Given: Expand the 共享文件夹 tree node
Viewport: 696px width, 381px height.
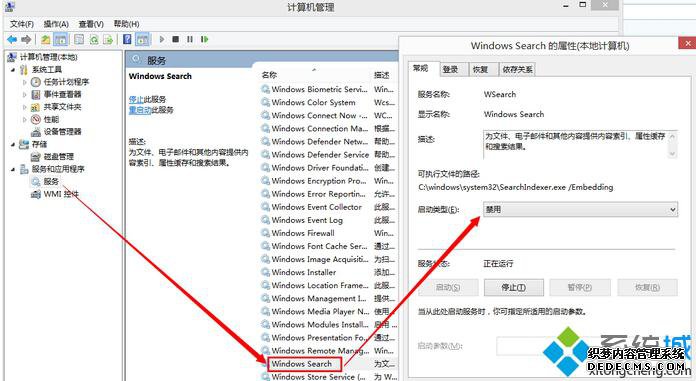Looking at the screenshot, I should click(24, 107).
